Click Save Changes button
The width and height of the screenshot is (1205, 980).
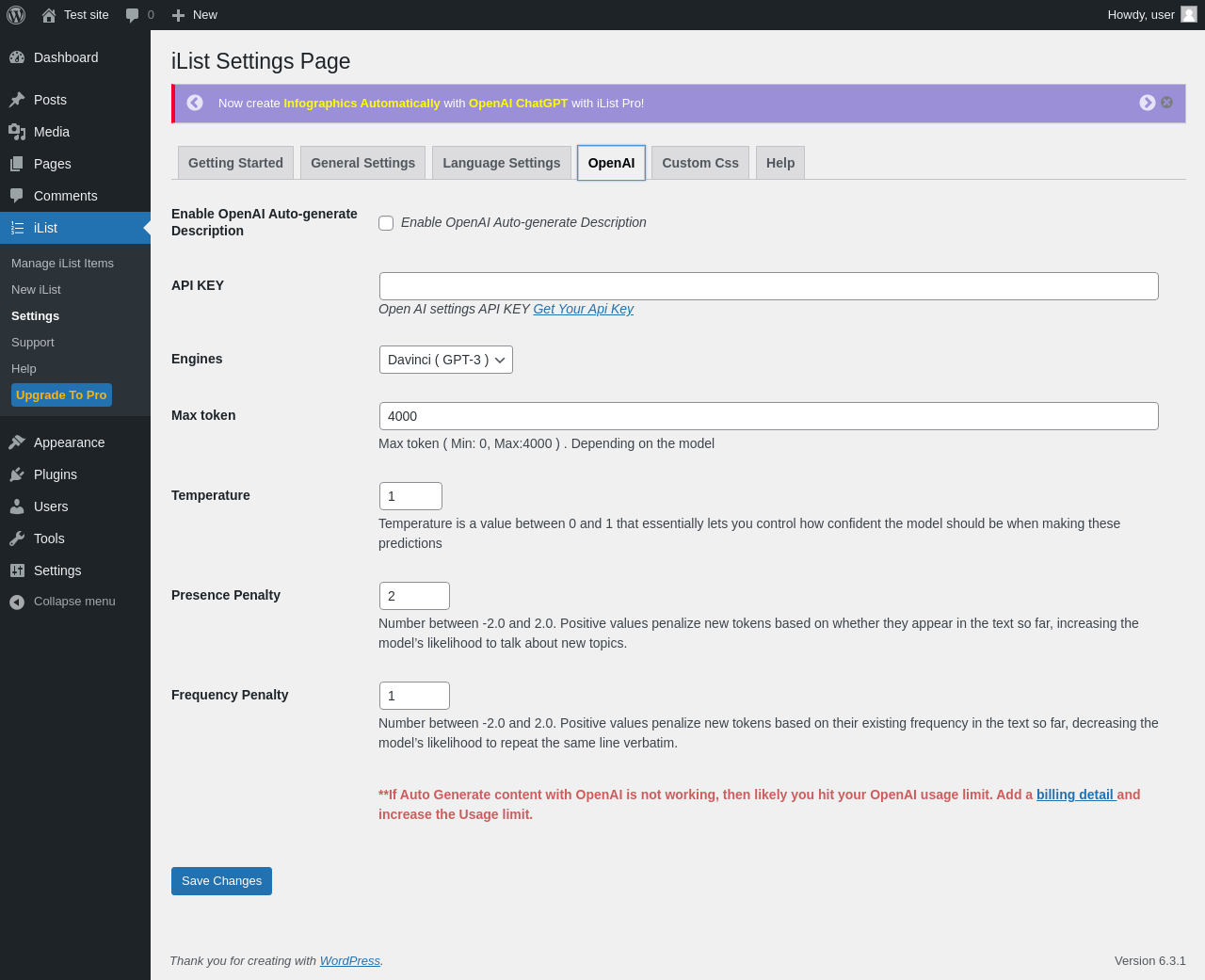point(221,881)
